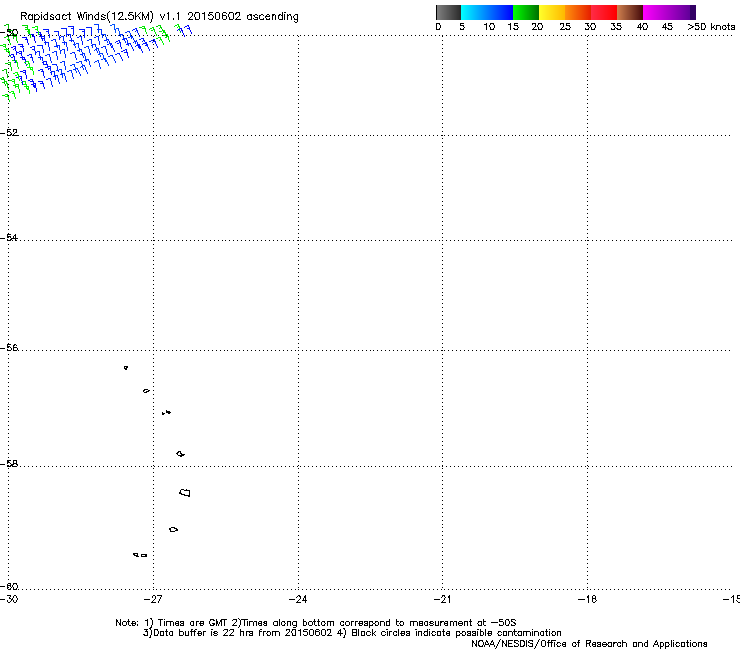The image size is (740, 650).
Task: Pick the red 30–35 knots legend segment
Action: point(604,12)
